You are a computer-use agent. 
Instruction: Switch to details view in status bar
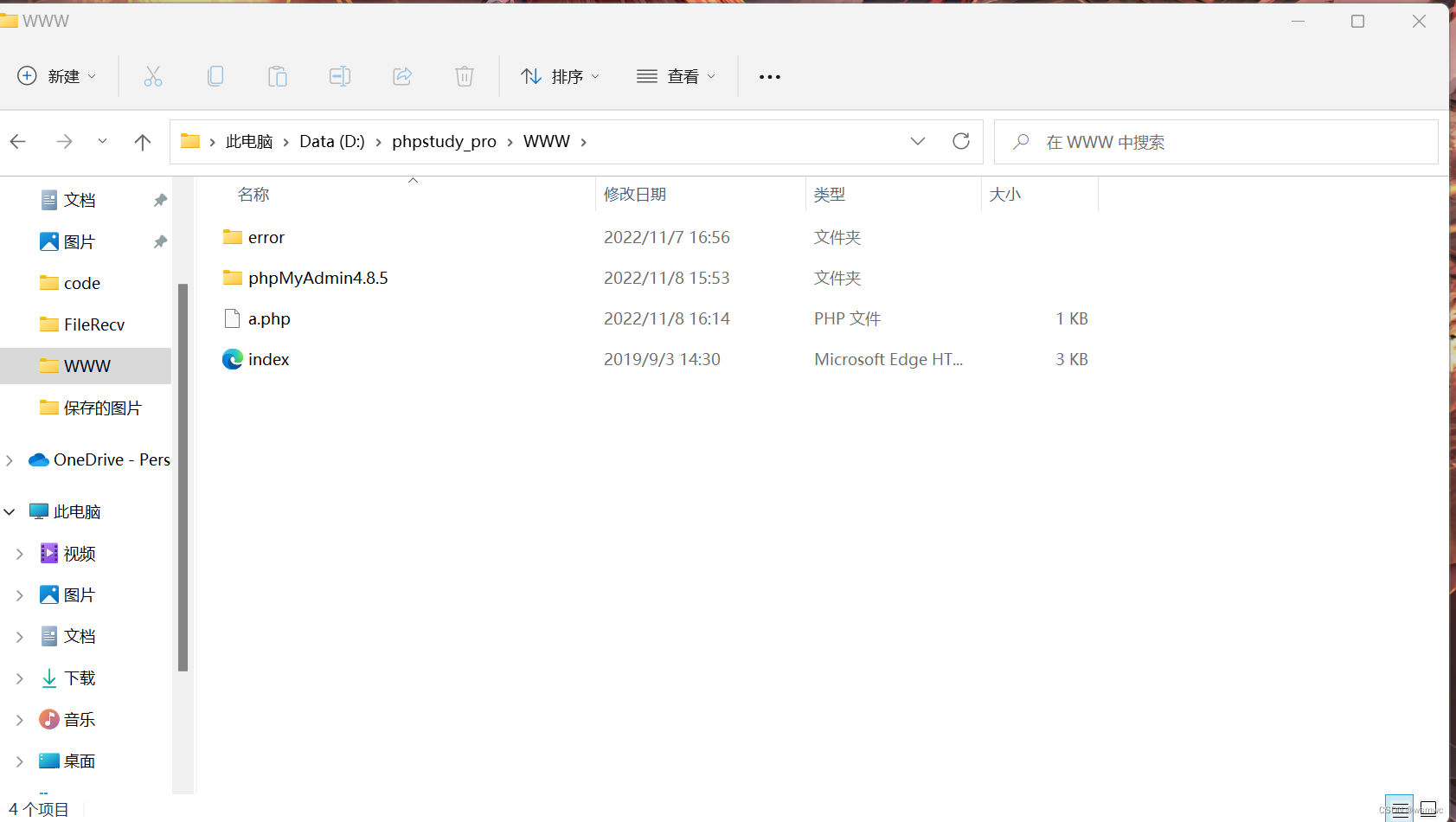tap(1399, 809)
